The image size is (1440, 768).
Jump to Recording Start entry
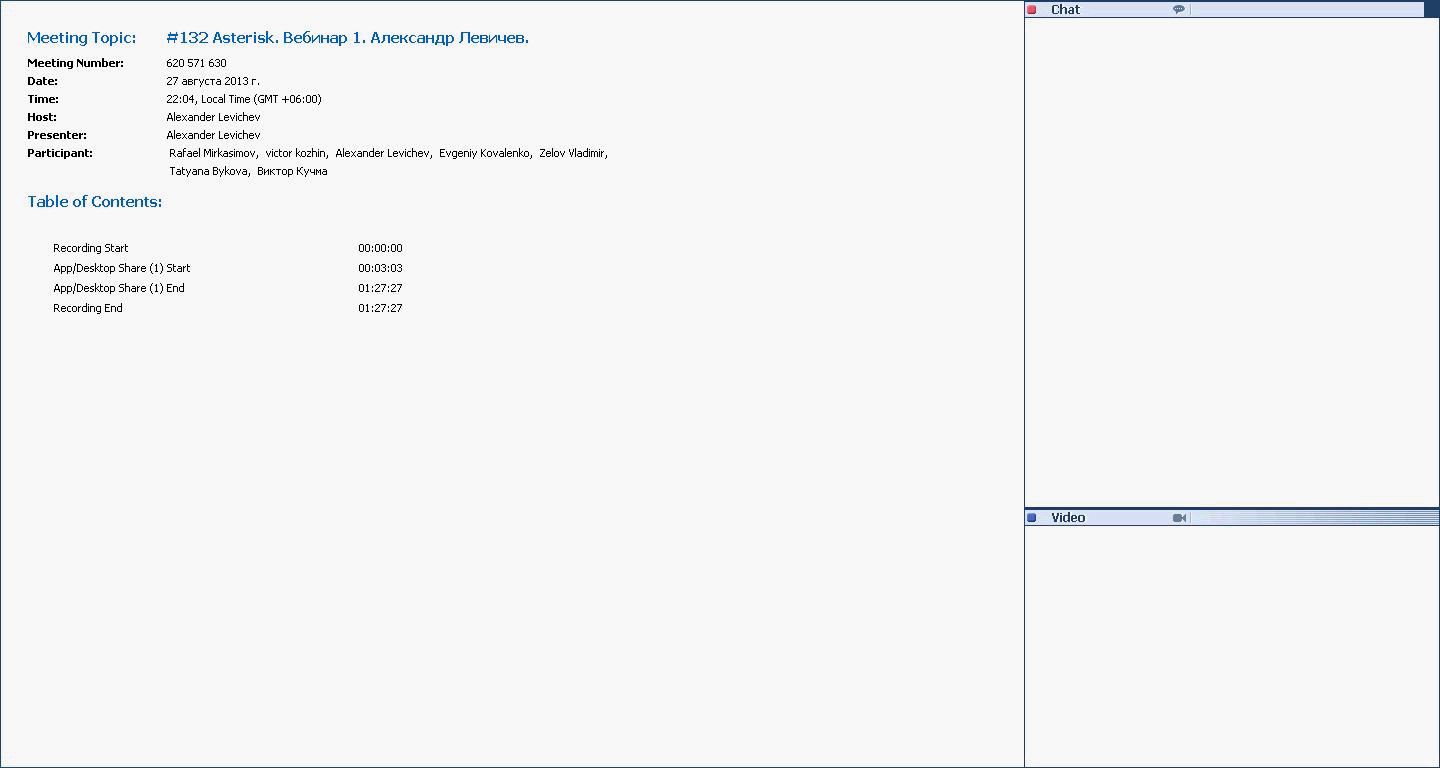coord(91,248)
